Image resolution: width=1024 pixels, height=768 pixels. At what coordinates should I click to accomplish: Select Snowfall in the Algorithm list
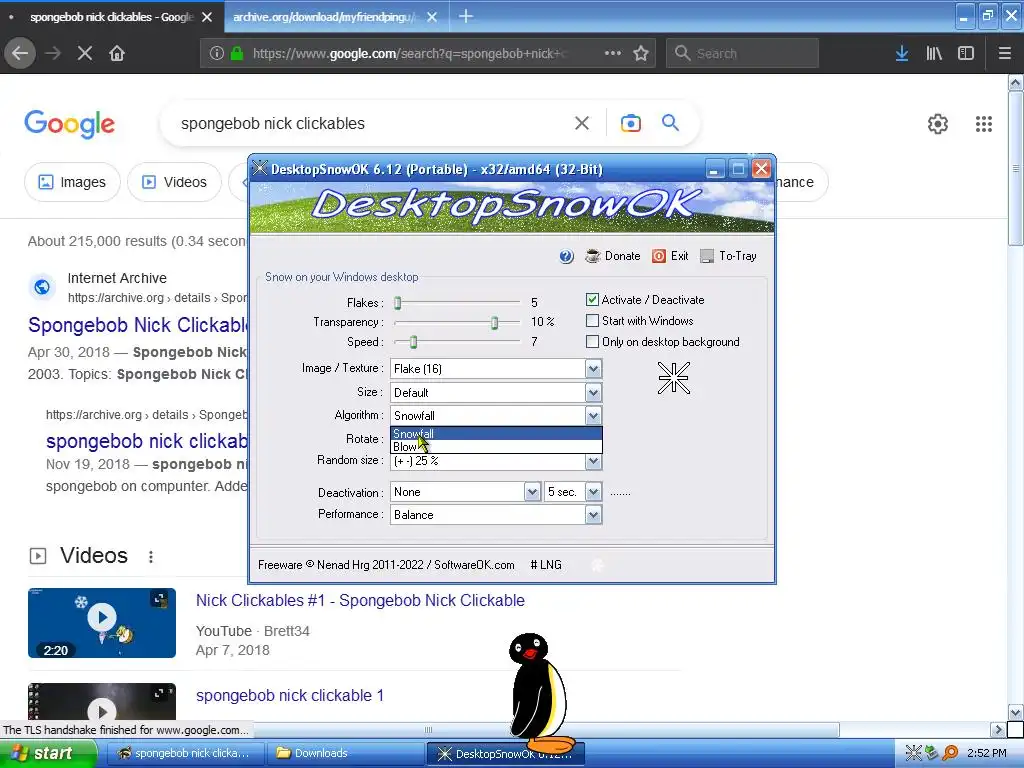[496, 434]
